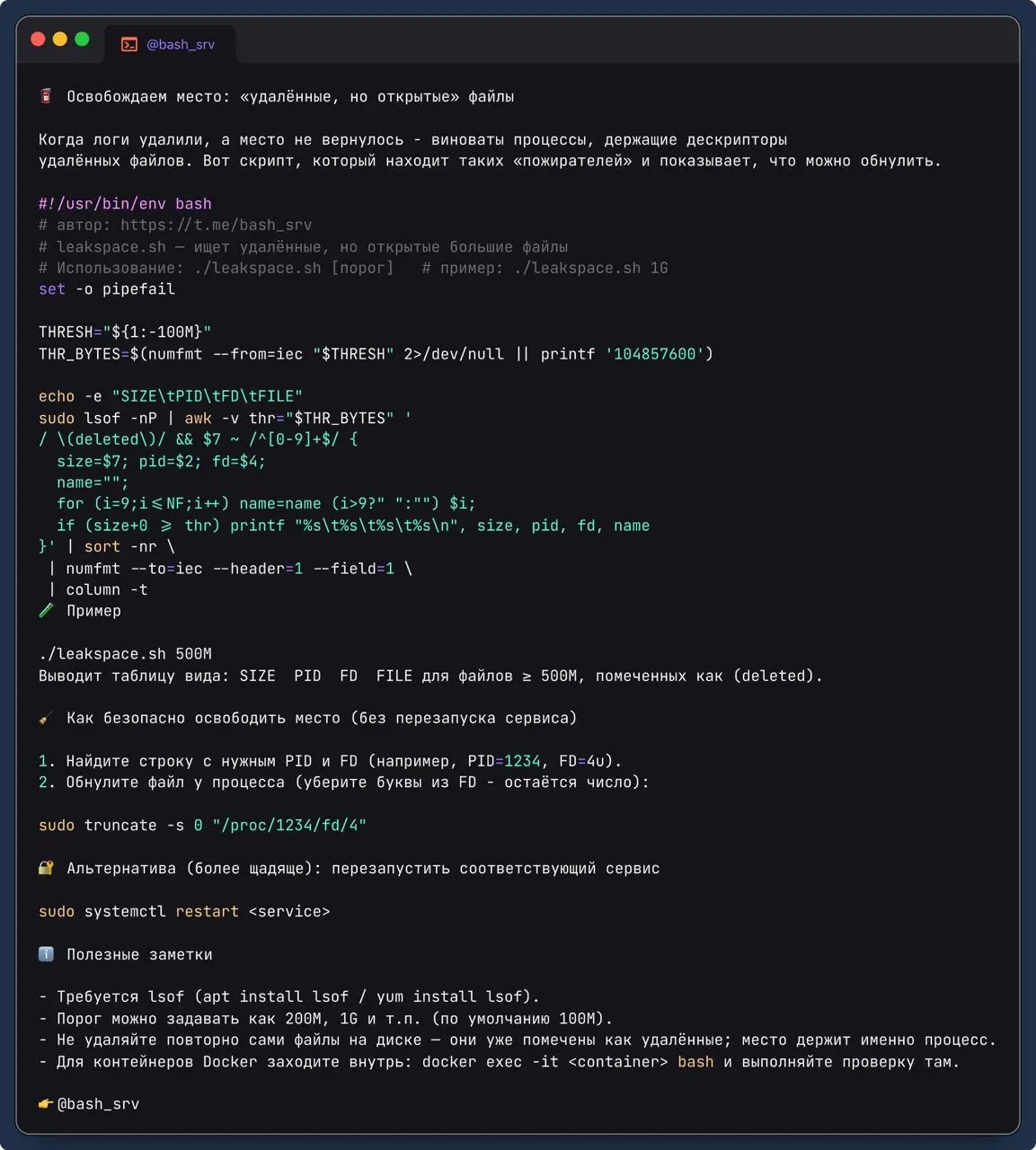Viewport: 1036px width, 1150px height.
Task: Click the sudo systemctl restart <service> command
Action: (184, 911)
